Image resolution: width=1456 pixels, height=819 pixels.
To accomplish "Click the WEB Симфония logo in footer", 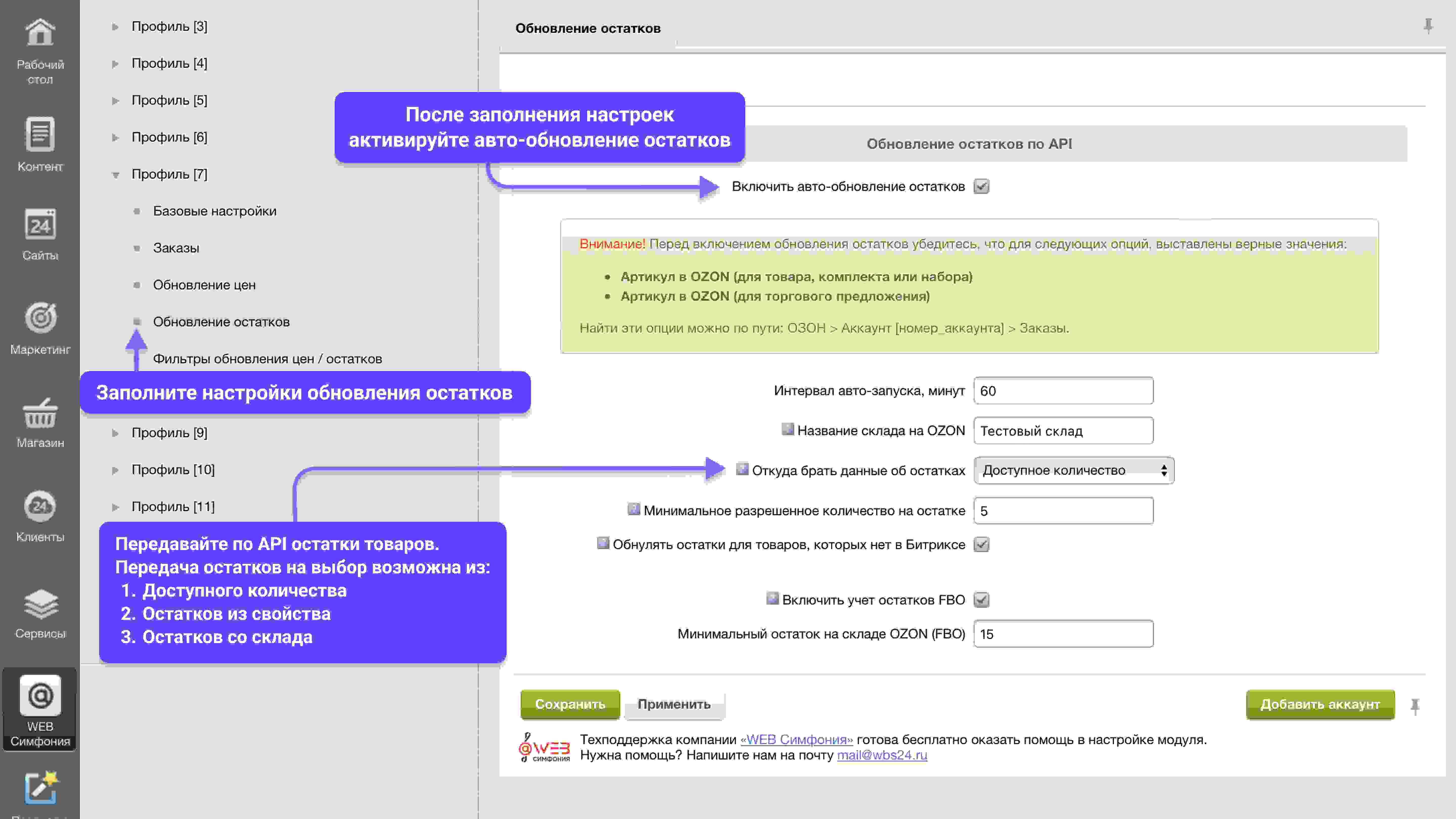I will (x=544, y=747).
